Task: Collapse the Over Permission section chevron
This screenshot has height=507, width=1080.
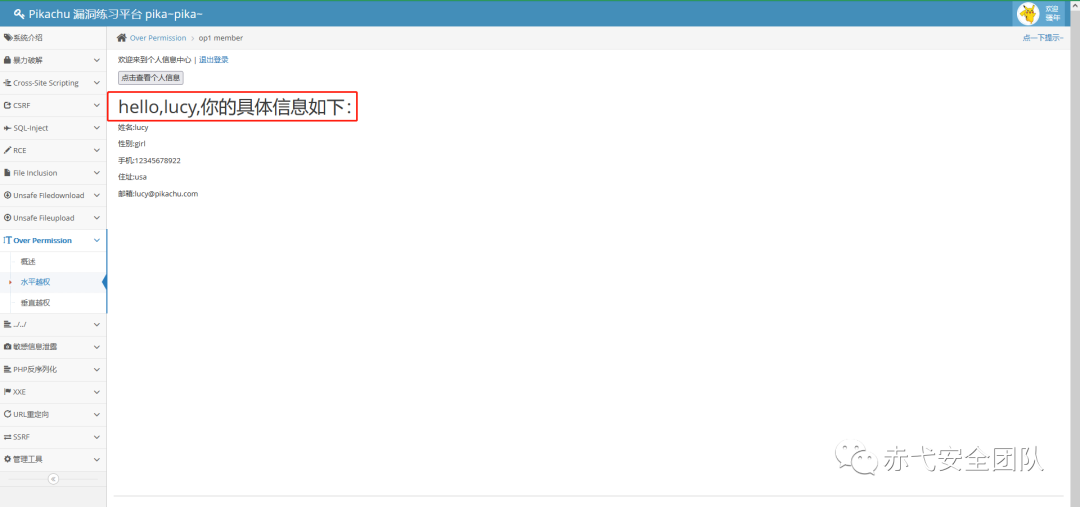Action: pos(96,240)
